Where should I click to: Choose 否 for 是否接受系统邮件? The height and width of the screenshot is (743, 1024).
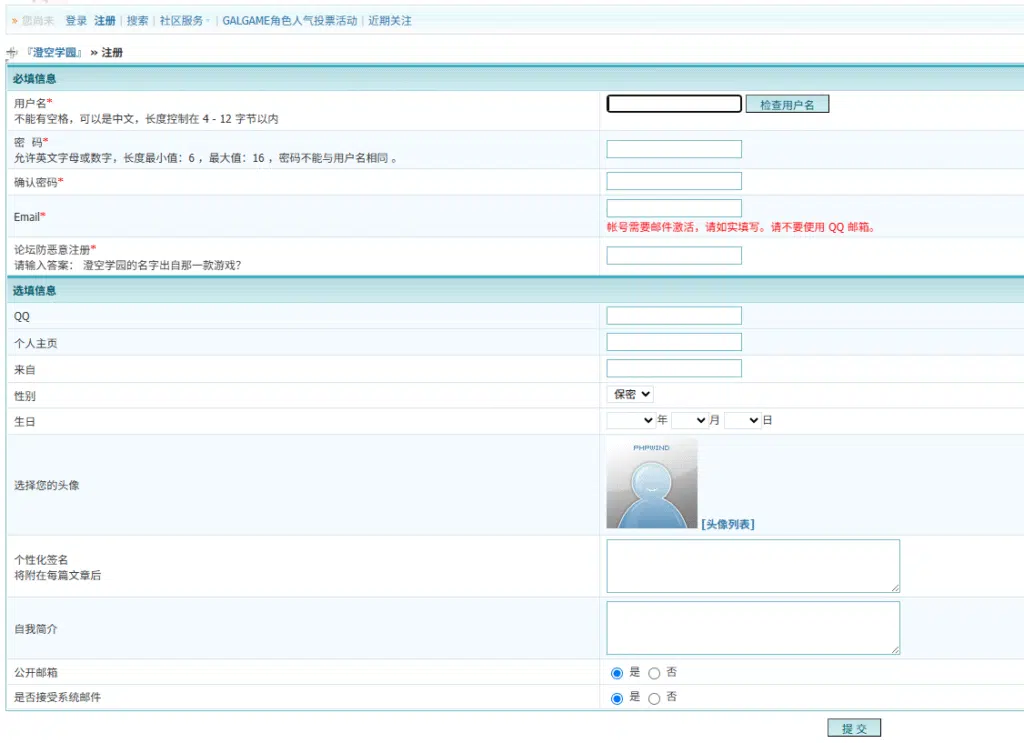click(654, 698)
